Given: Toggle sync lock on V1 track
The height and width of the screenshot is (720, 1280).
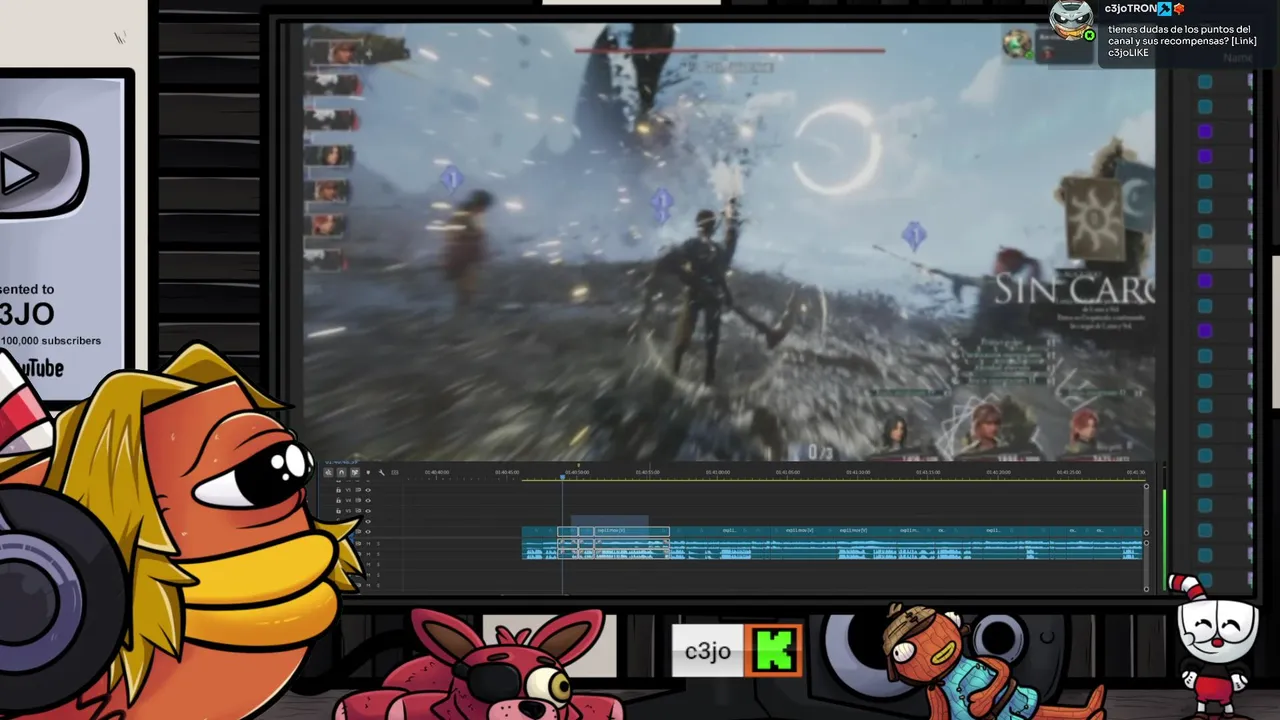Looking at the screenshot, I should (358, 532).
